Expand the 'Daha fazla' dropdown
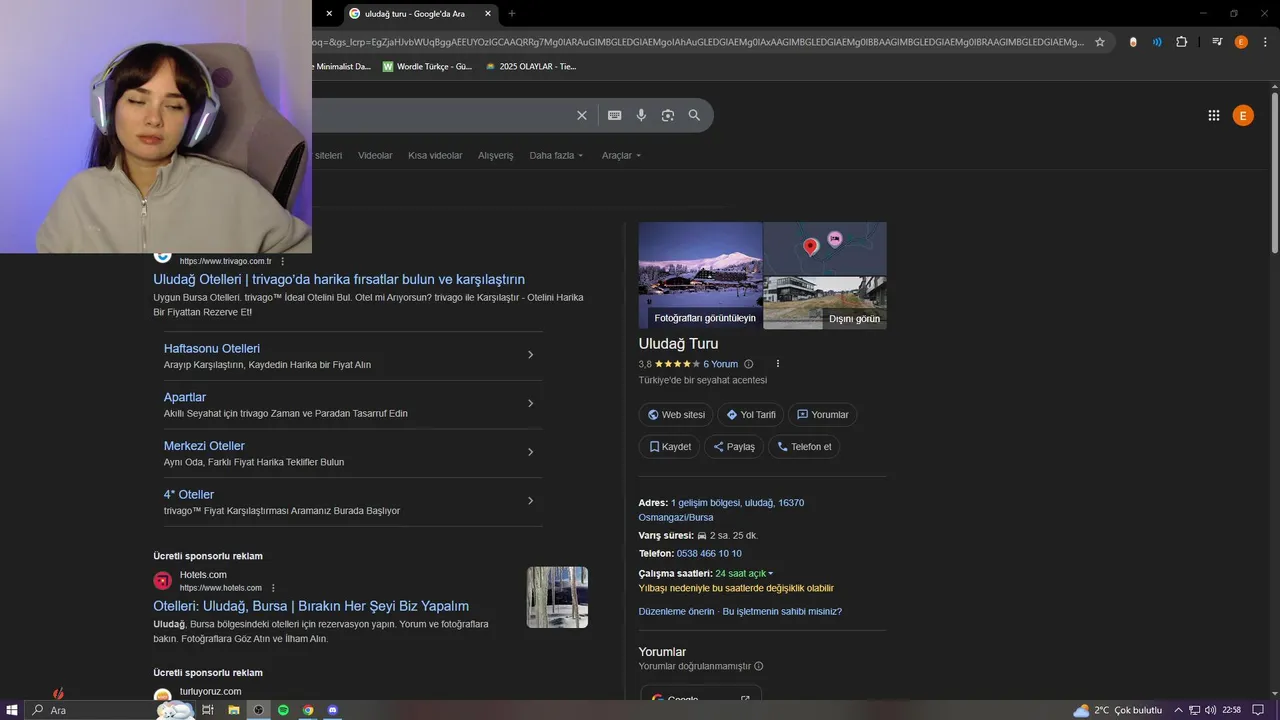1280x720 pixels. click(x=556, y=156)
